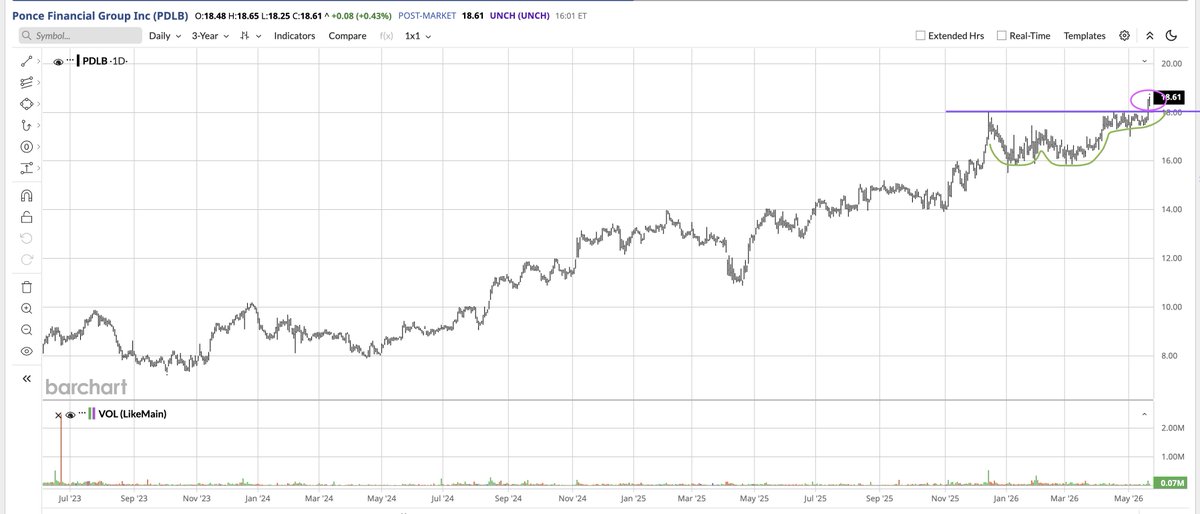This screenshot has height=514, width=1200.
Task: Select the circled price label tool
Action: tap(26, 147)
